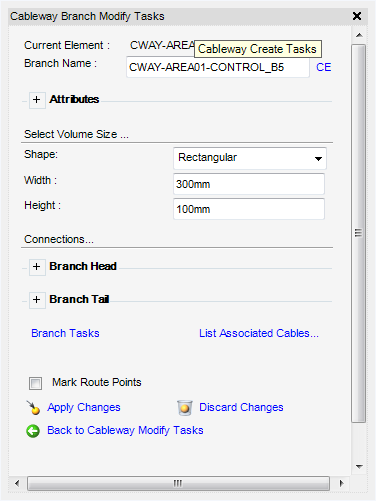Go Back to Cableway Modify Tasks
Screen dimensions: 376x501
125,430
